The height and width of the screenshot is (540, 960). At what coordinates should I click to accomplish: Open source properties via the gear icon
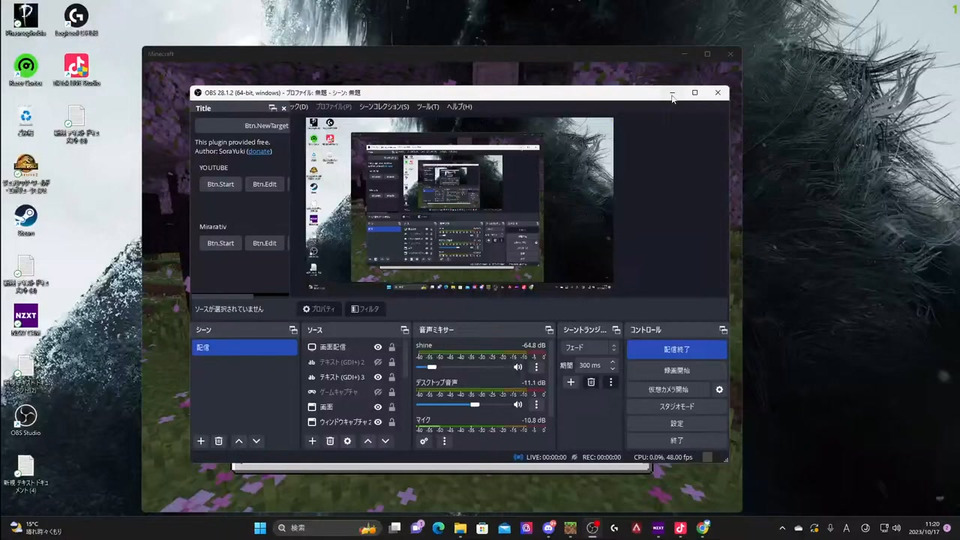(x=348, y=441)
